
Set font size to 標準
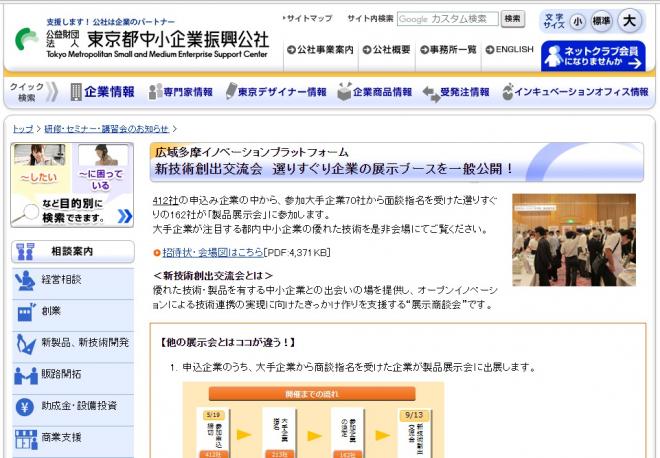tap(601, 21)
